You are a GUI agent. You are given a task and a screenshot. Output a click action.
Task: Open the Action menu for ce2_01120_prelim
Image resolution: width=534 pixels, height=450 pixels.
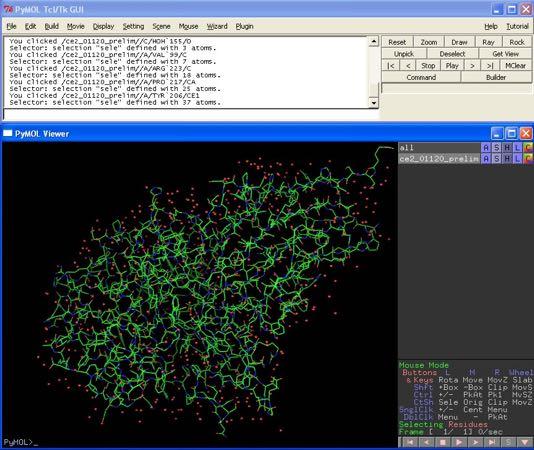[486, 158]
